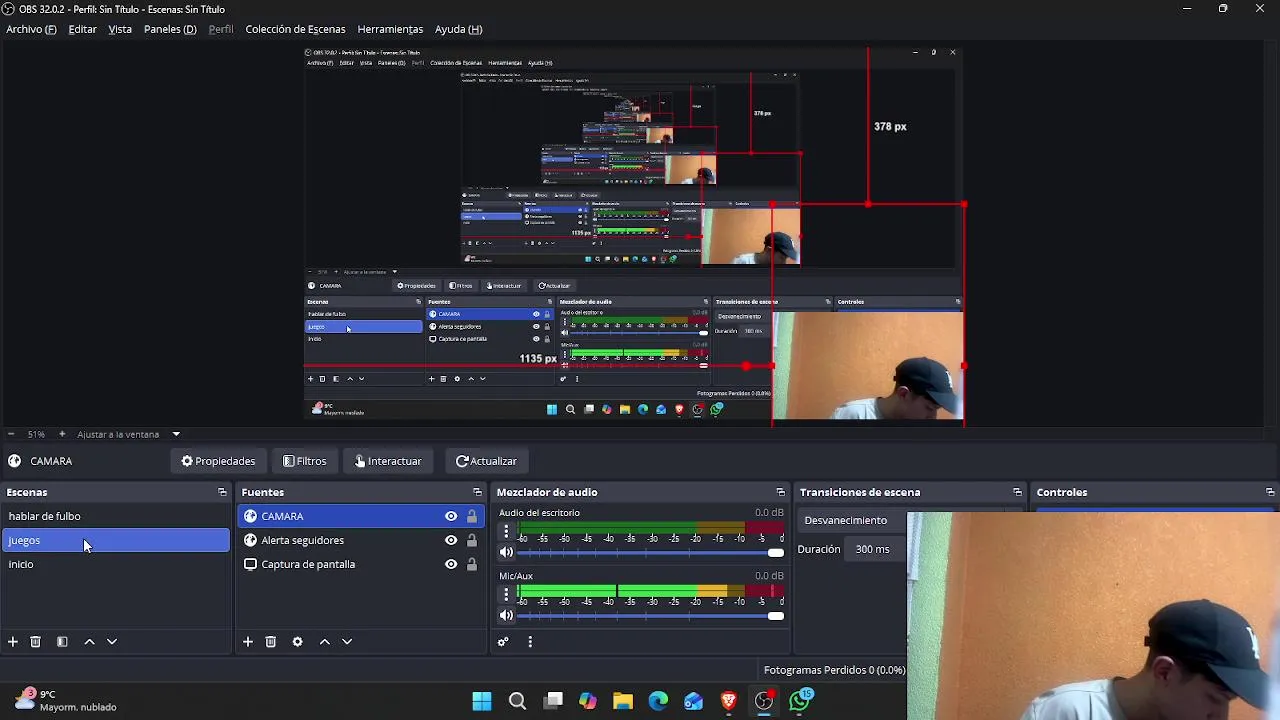Open preview scaling dropdown arrow

[176, 434]
